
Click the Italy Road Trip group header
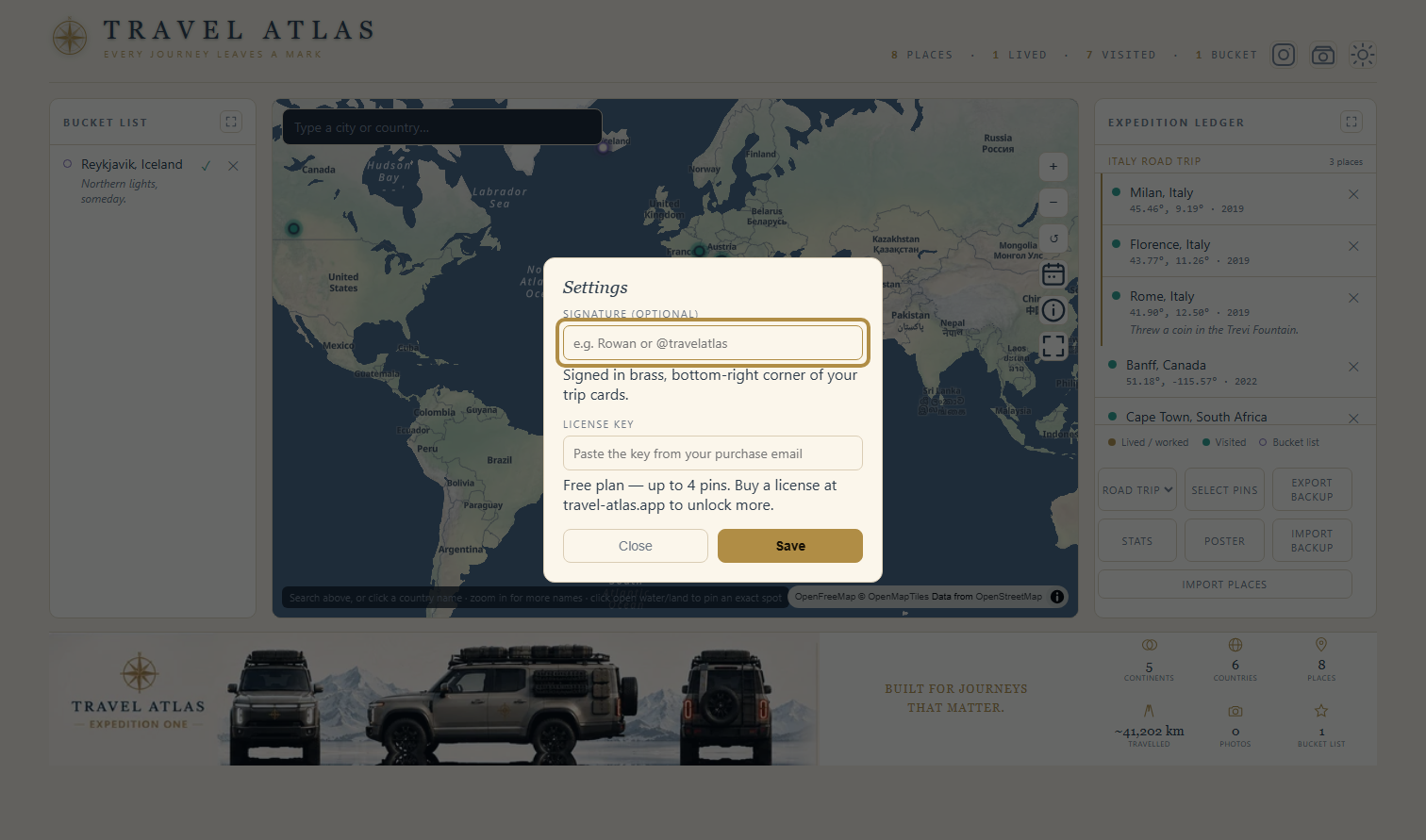[x=1235, y=161]
